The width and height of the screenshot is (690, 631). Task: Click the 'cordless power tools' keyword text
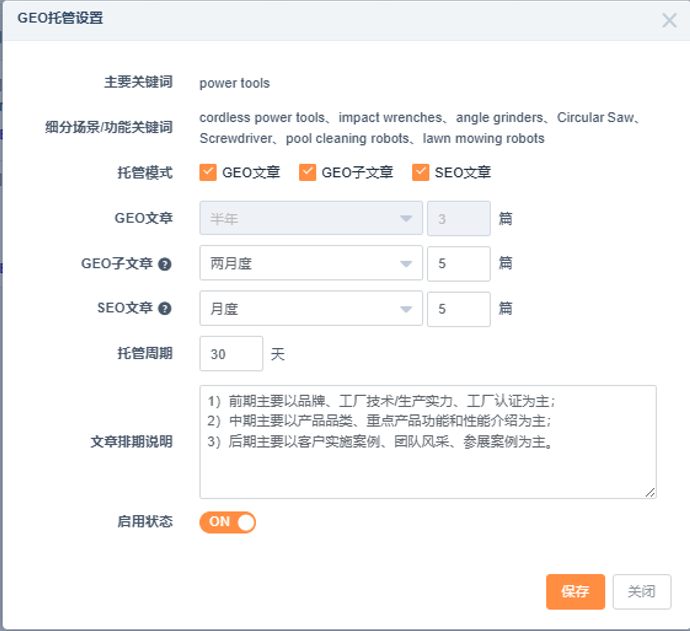pos(262,117)
